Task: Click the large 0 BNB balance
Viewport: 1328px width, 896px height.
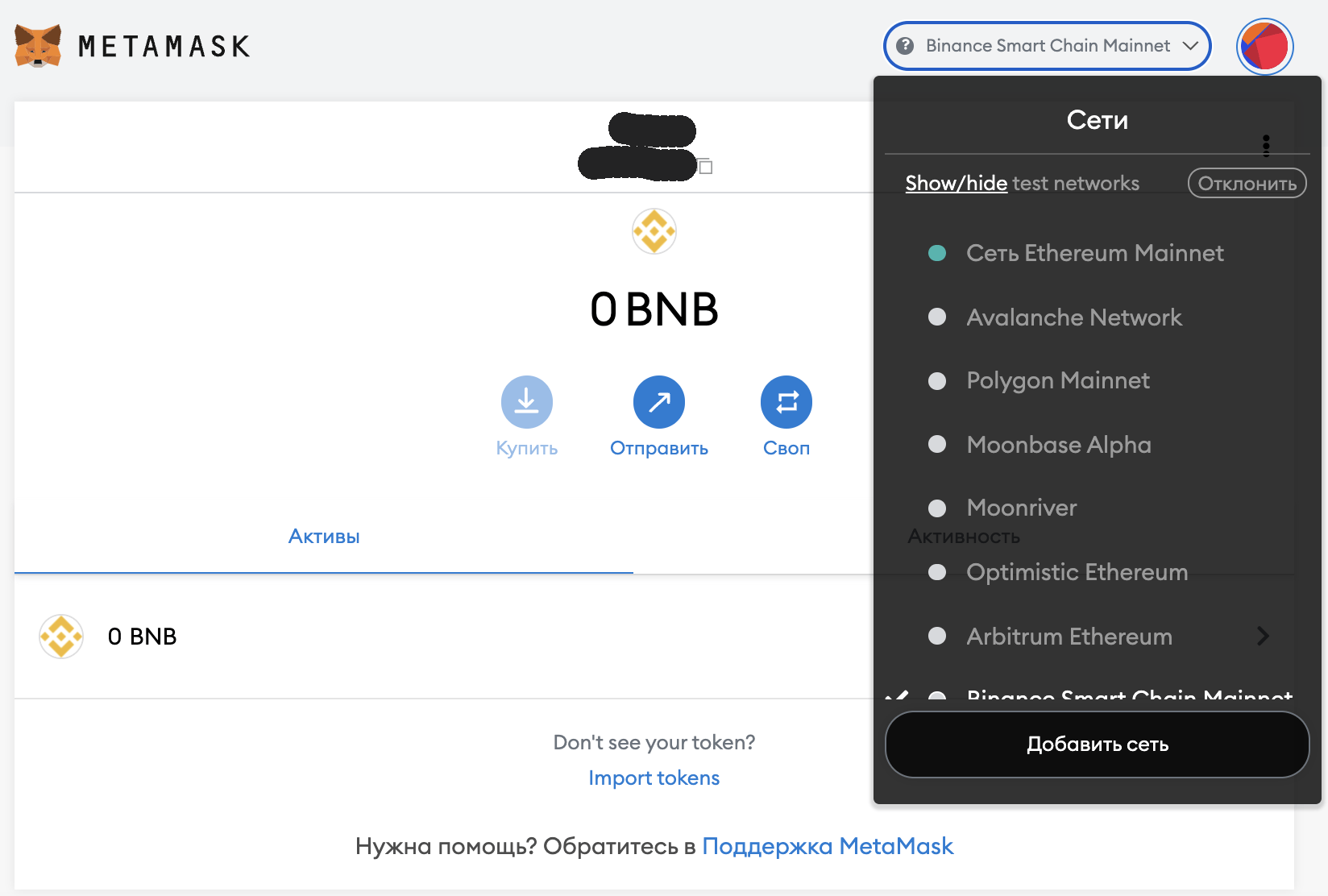Action: click(654, 309)
